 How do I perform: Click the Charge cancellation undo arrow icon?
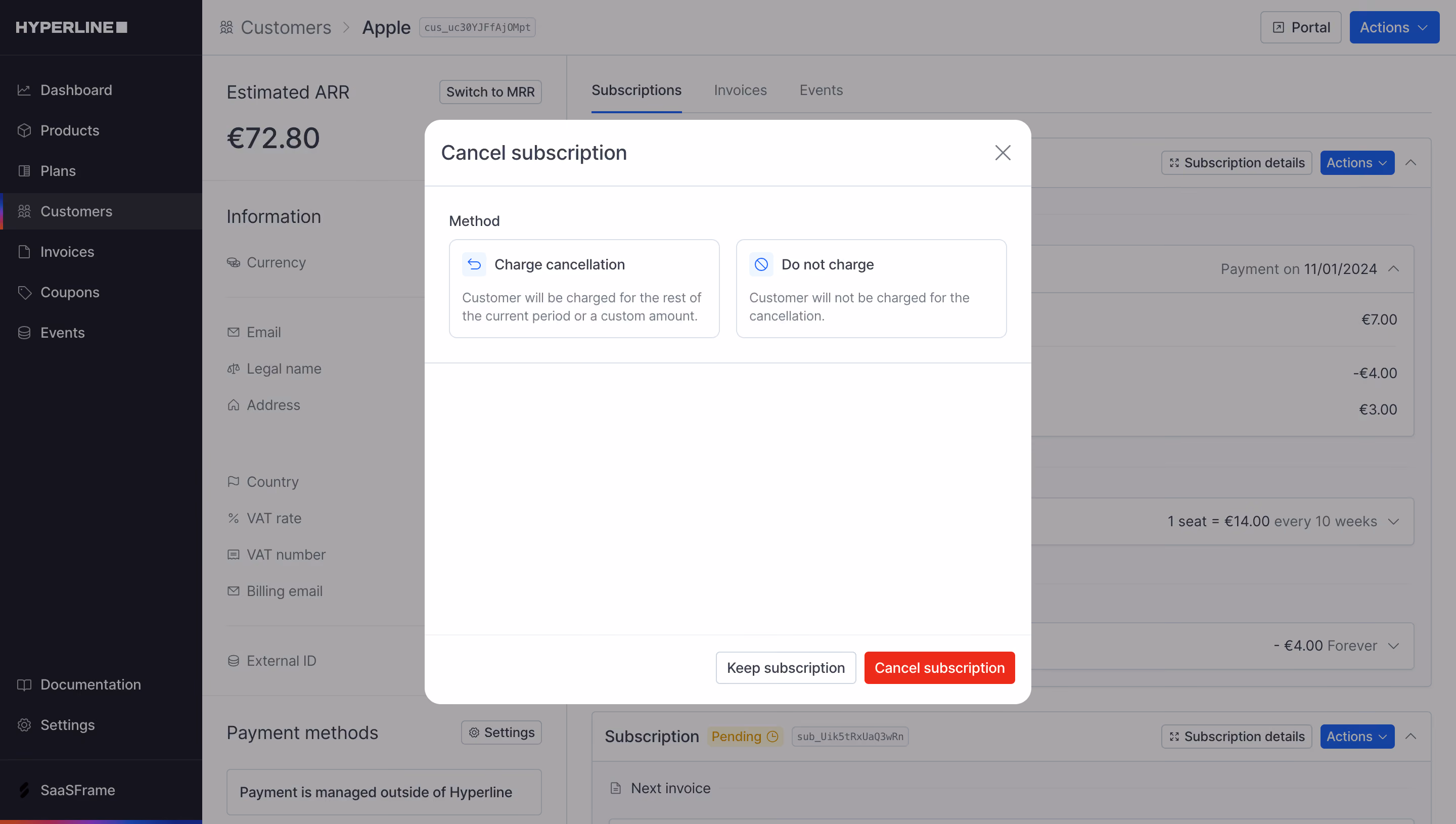pyautogui.click(x=474, y=264)
